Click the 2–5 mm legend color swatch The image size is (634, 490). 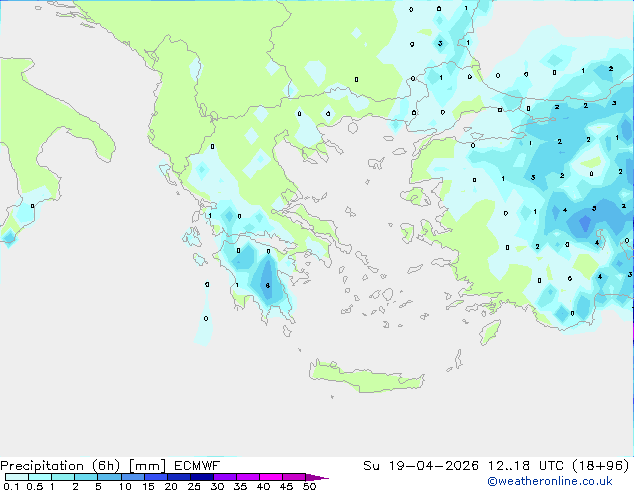click(x=86, y=477)
